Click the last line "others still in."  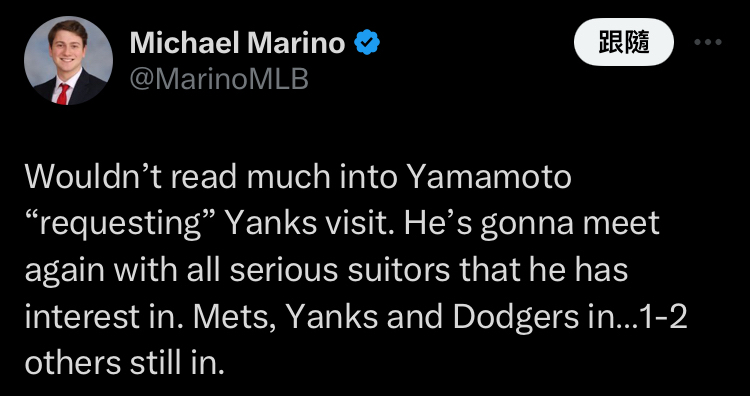pos(124,364)
